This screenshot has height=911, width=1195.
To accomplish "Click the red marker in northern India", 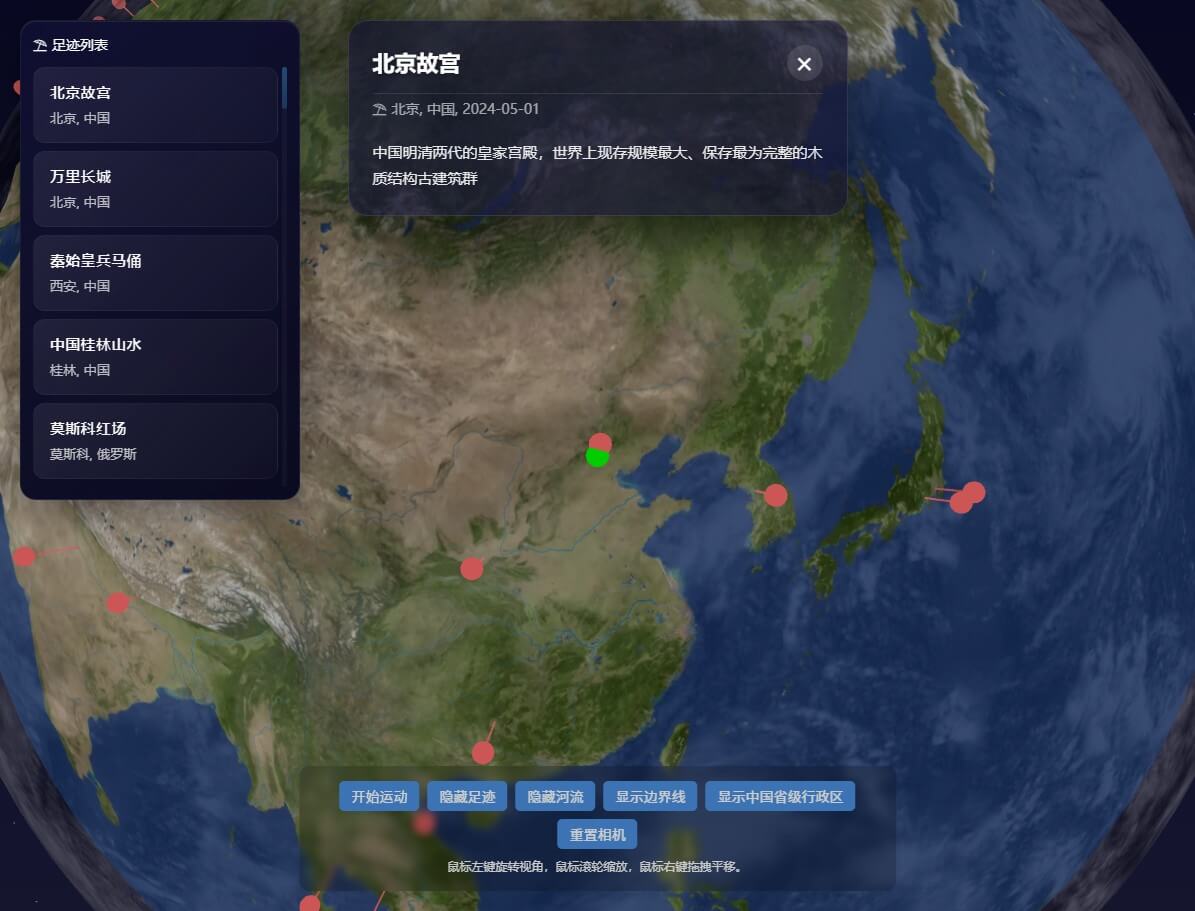I will pos(117,603).
